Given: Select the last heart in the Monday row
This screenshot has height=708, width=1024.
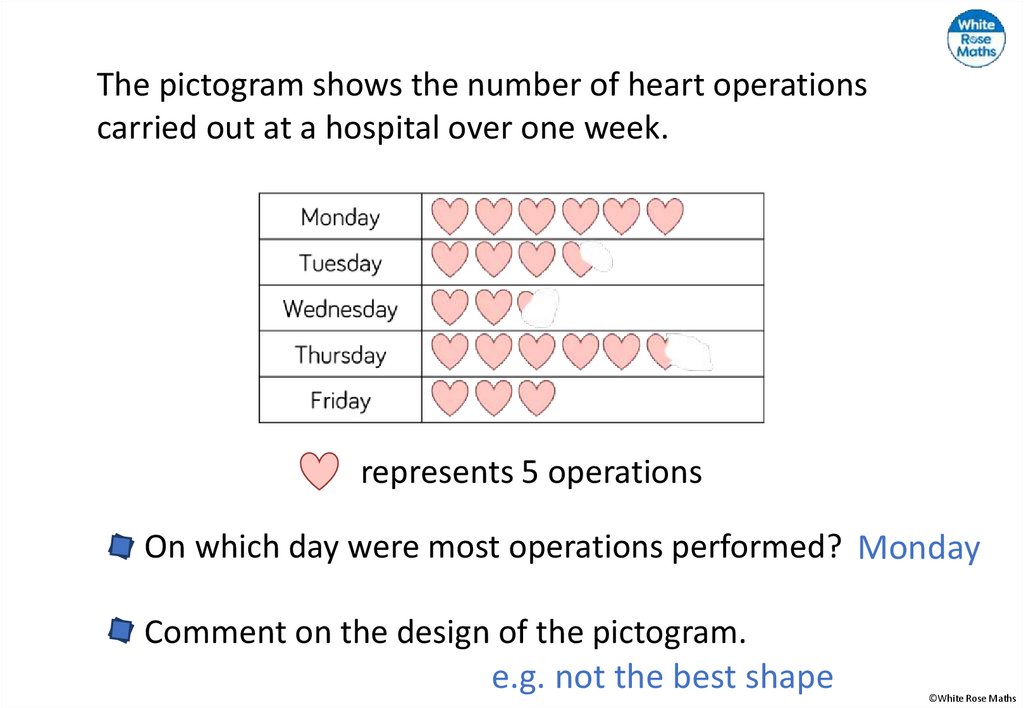Looking at the screenshot, I should pos(665,216).
